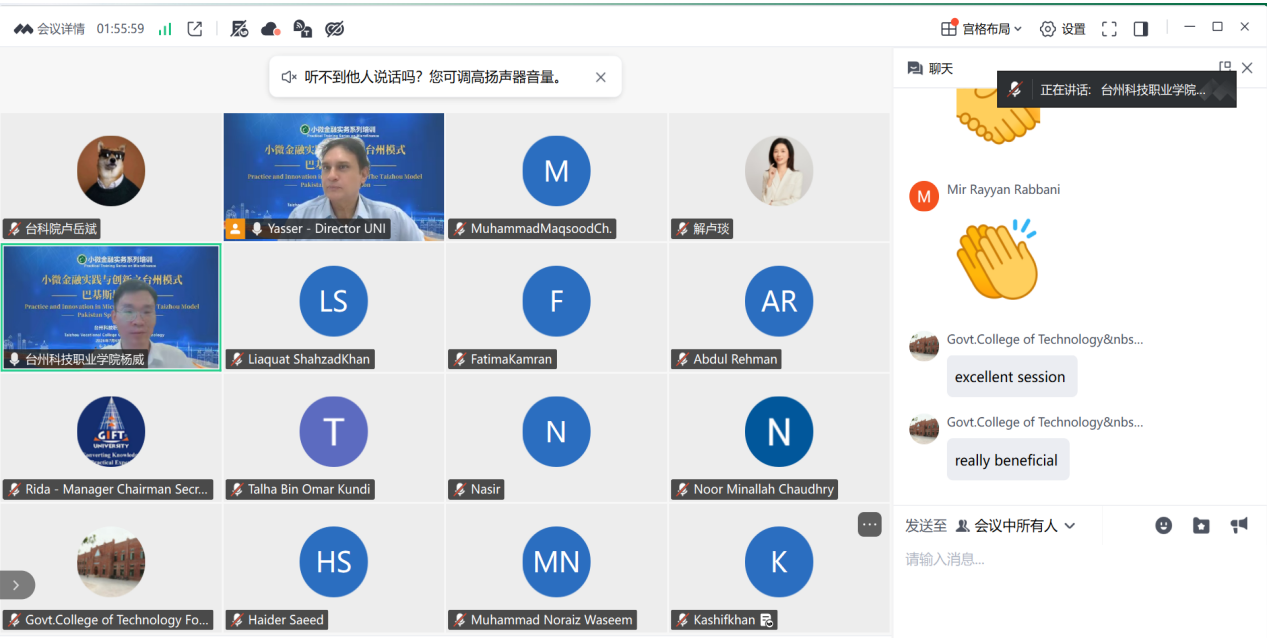
Task: Select the 台科院卢岳斌 participant tile
Action: pyautogui.click(x=111, y=177)
